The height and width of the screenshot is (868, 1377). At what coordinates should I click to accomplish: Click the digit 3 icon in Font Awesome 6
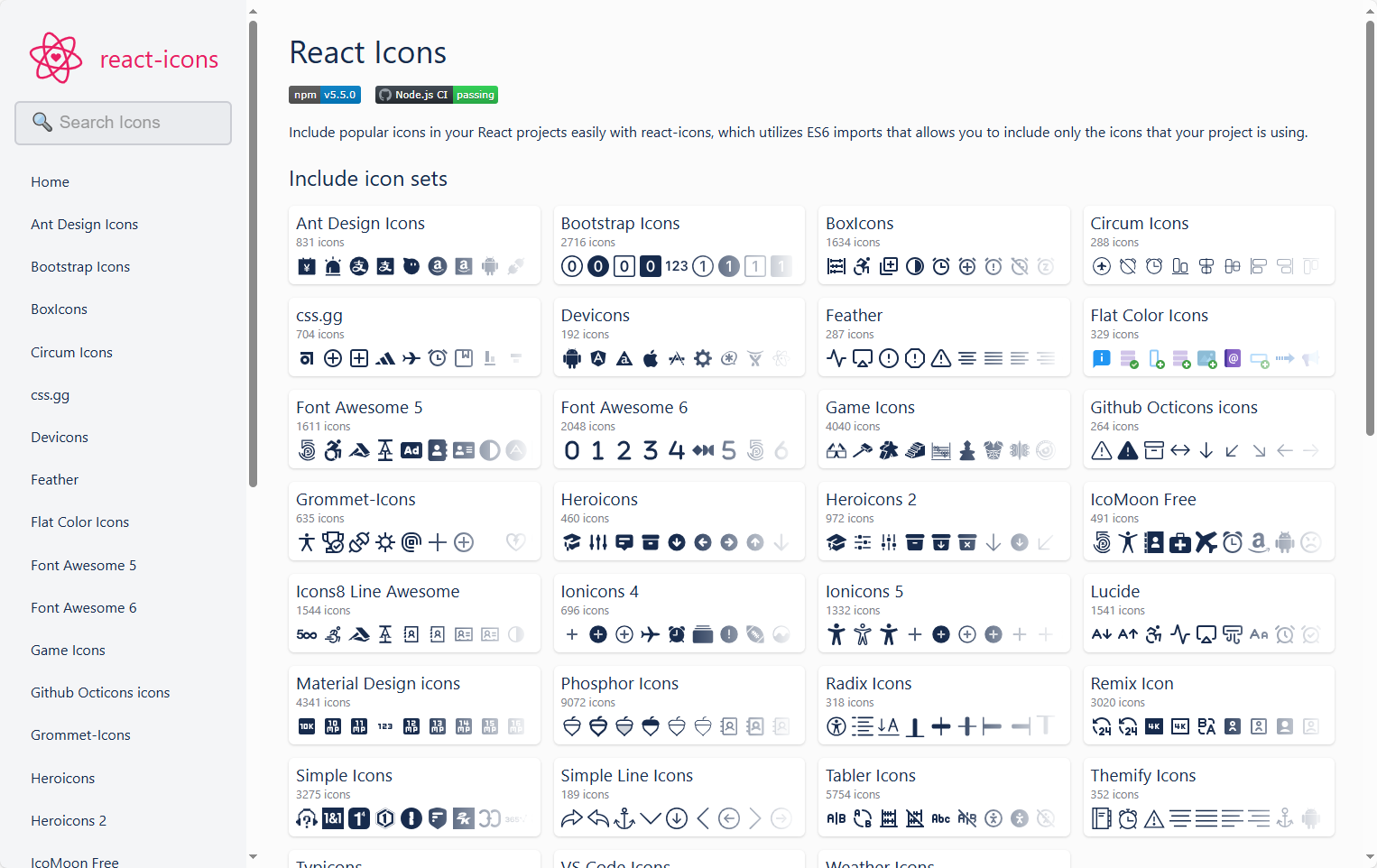[651, 450]
